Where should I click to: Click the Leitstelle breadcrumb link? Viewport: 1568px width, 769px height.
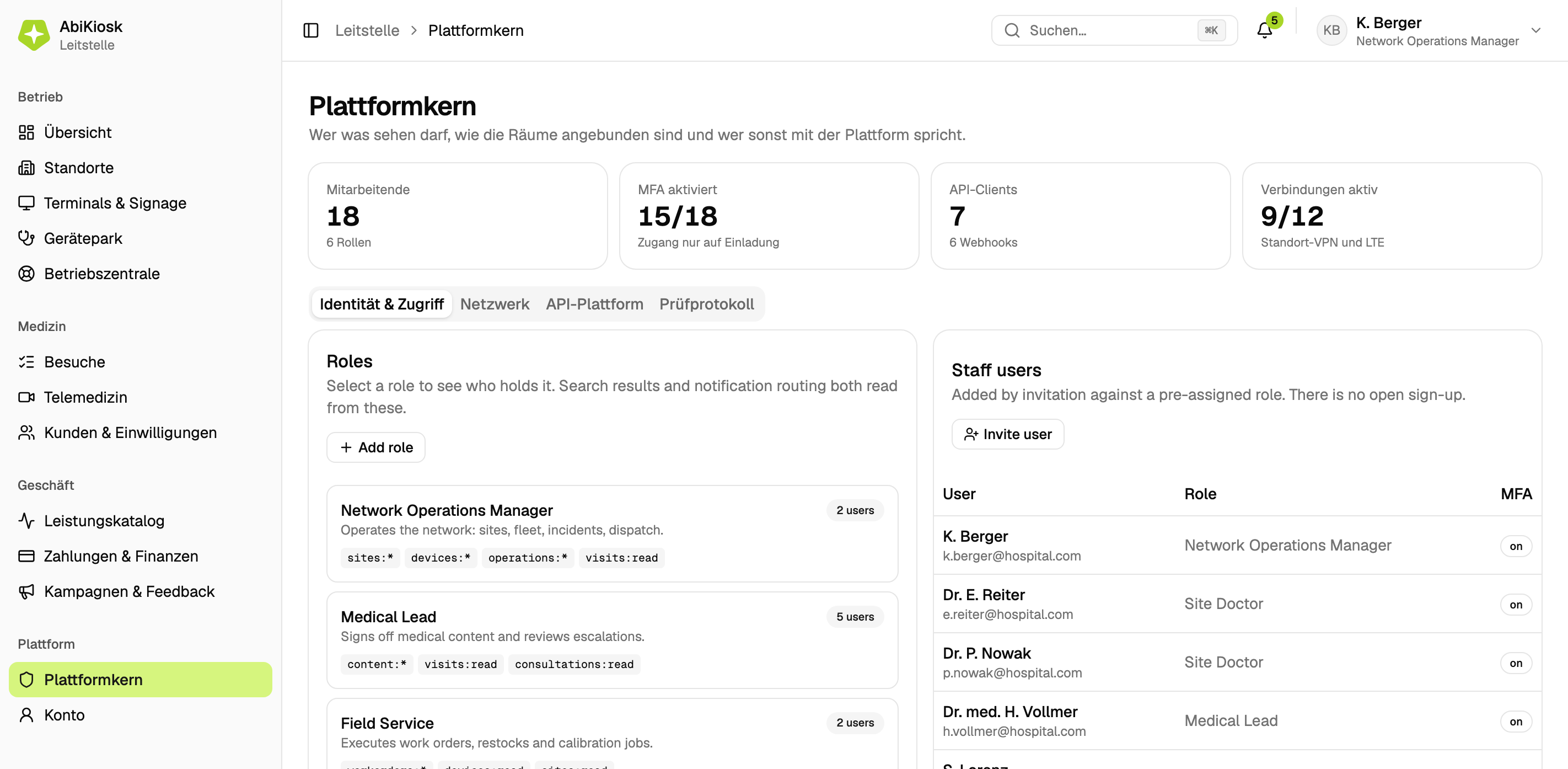coord(367,30)
